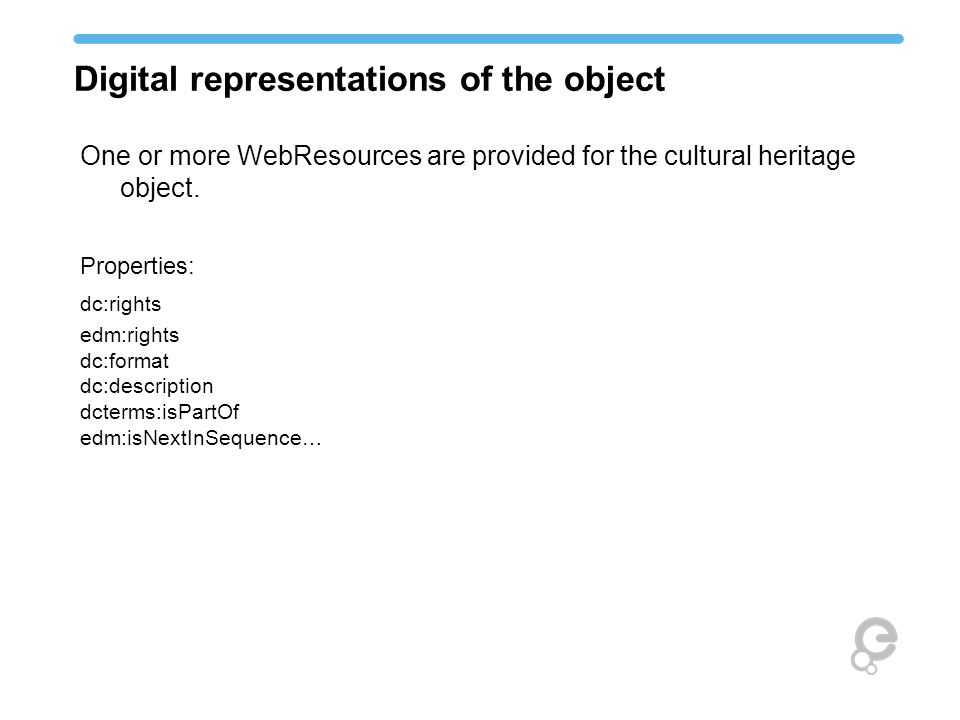This screenshot has width=960, height=720.
Task: Click the Europeana logo icon
Action: (x=874, y=645)
